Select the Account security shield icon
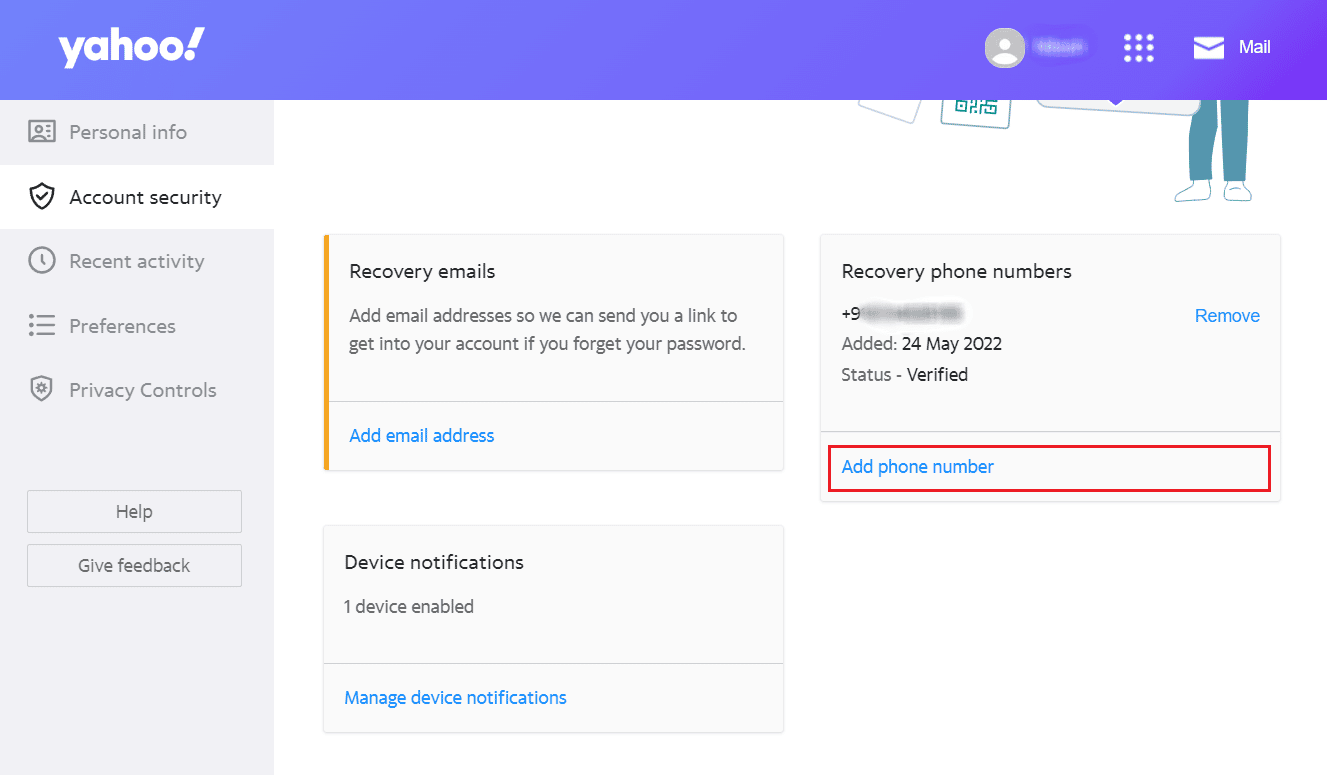Screen dimensions: 1327x775 [x=42, y=196]
